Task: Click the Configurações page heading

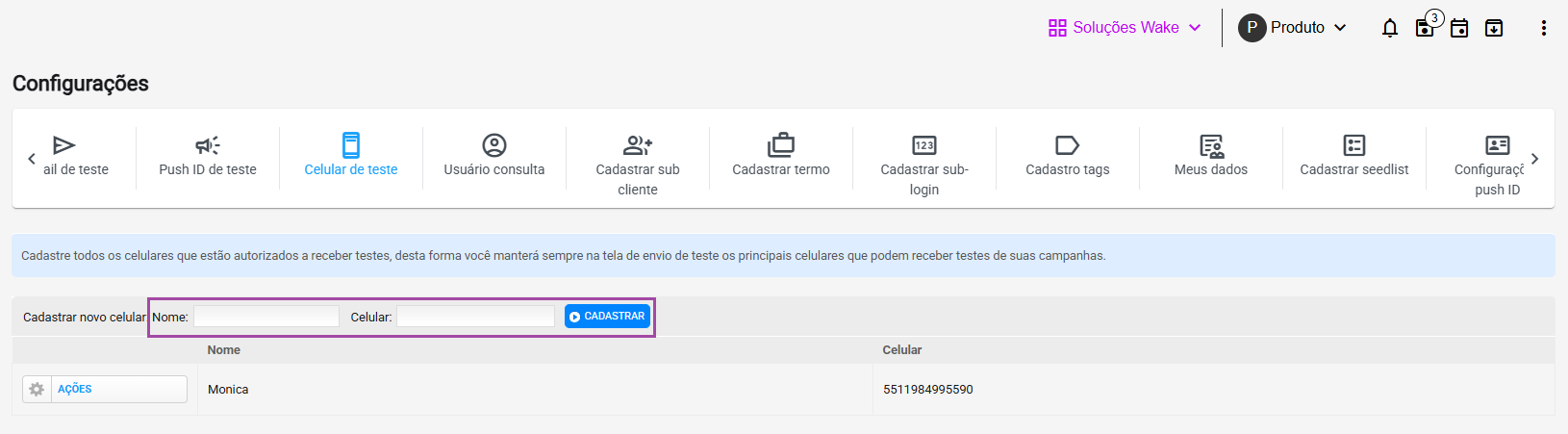Action: tap(81, 84)
